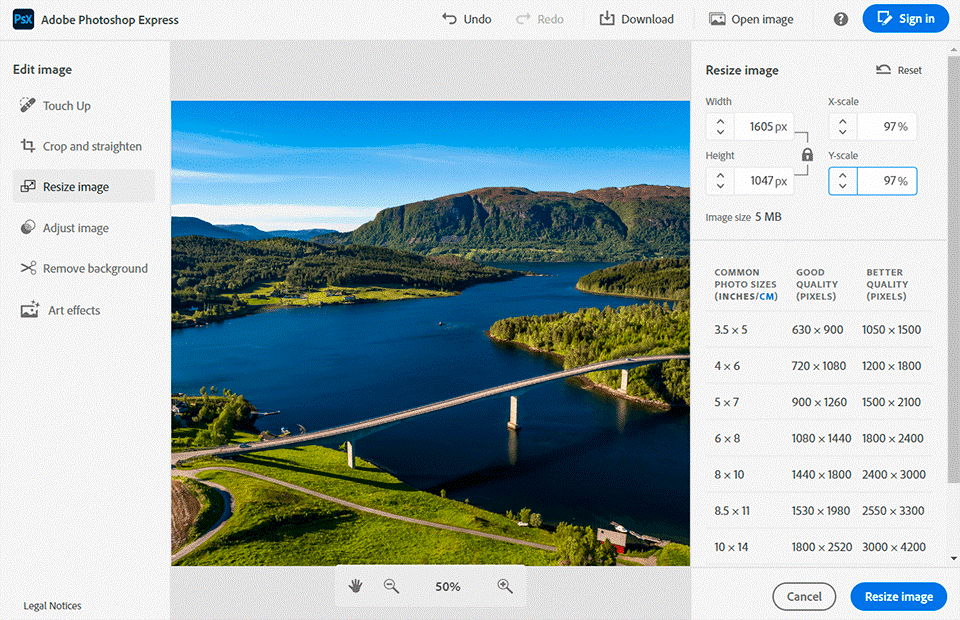Select Crop and straighten menu item

click(x=92, y=147)
